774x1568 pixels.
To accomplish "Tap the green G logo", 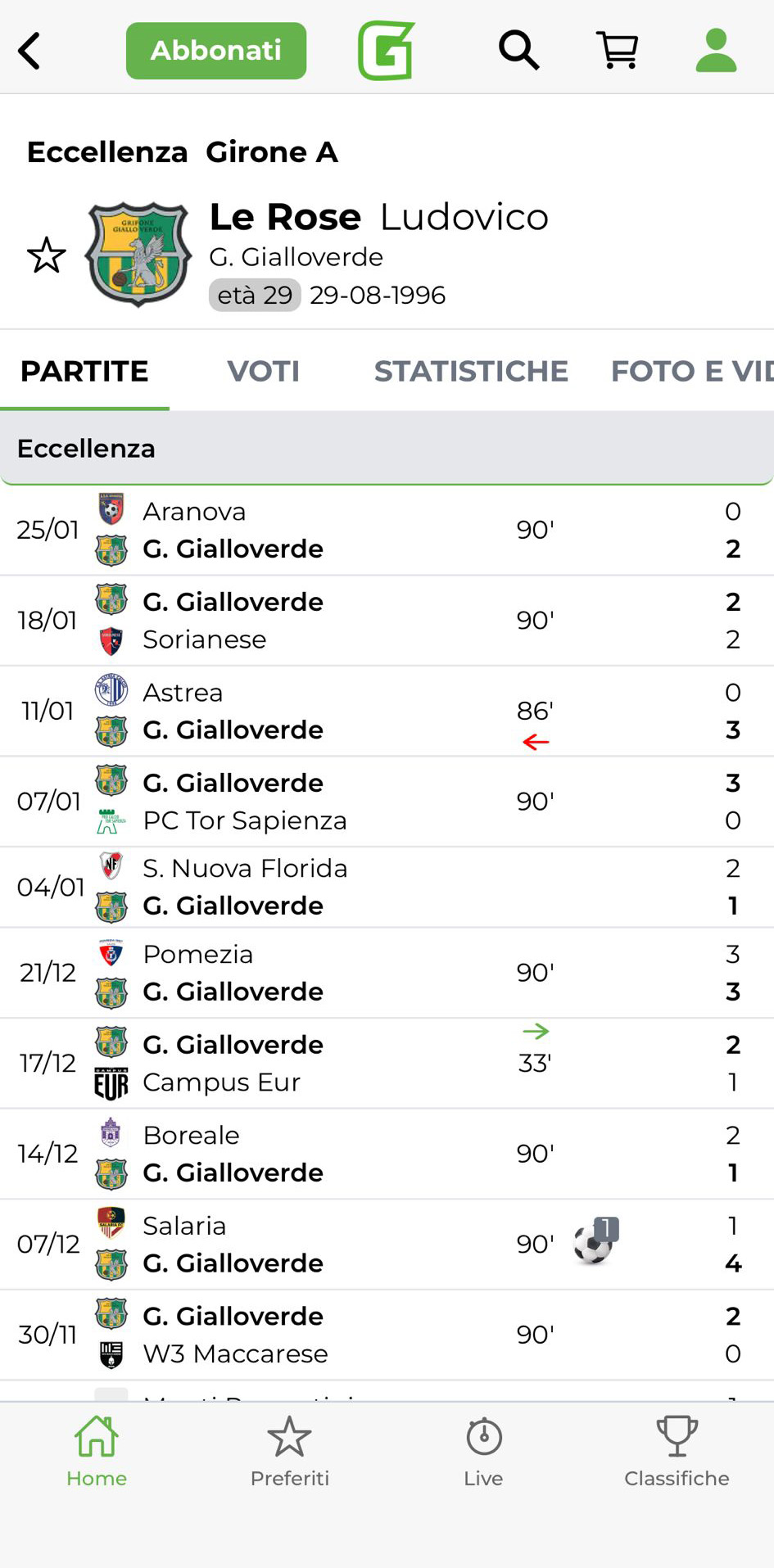I will point(387,51).
